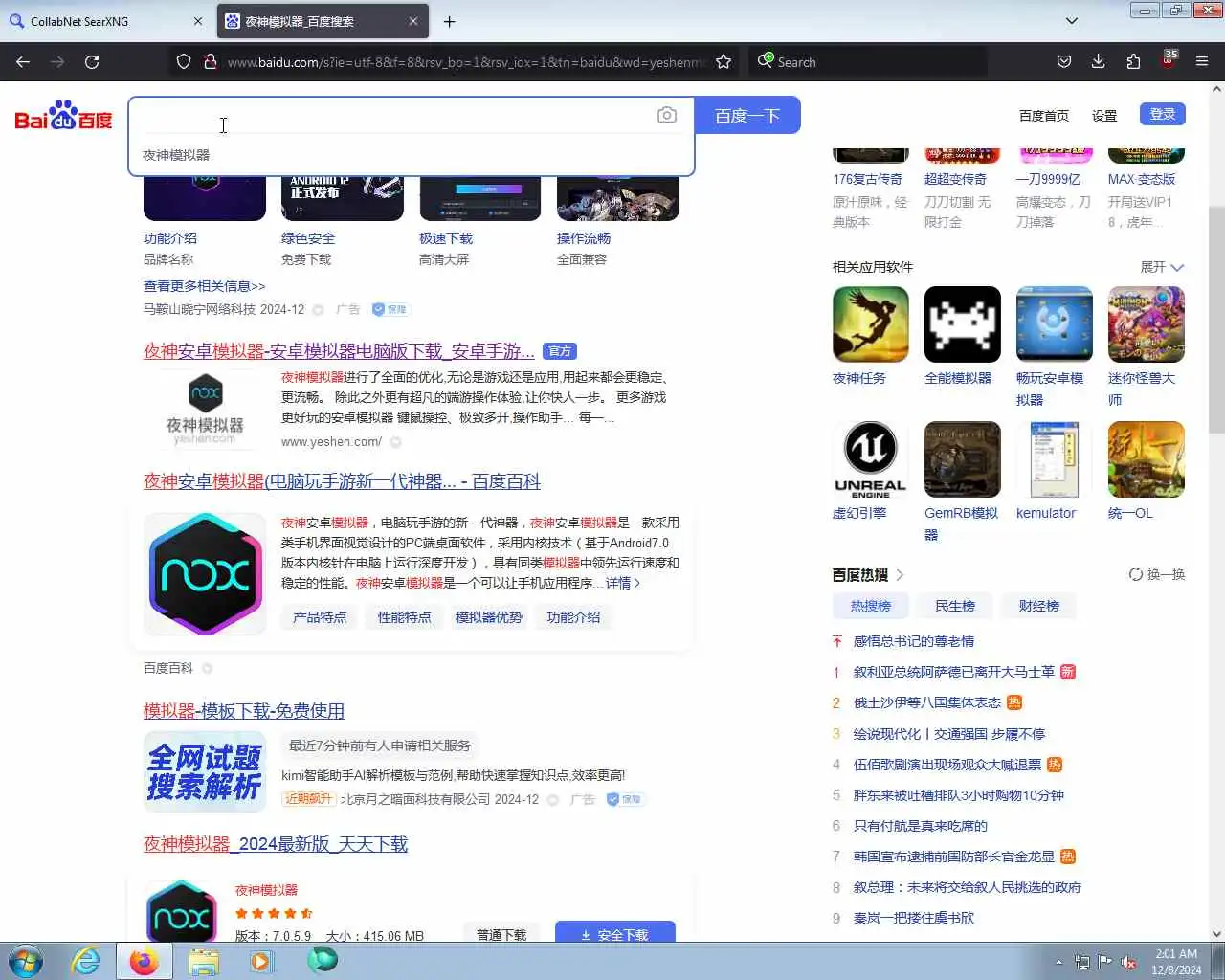Reload the page with the refresh icon
Image resolution: width=1225 pixels, height=980 pixels.
point(92,61)
